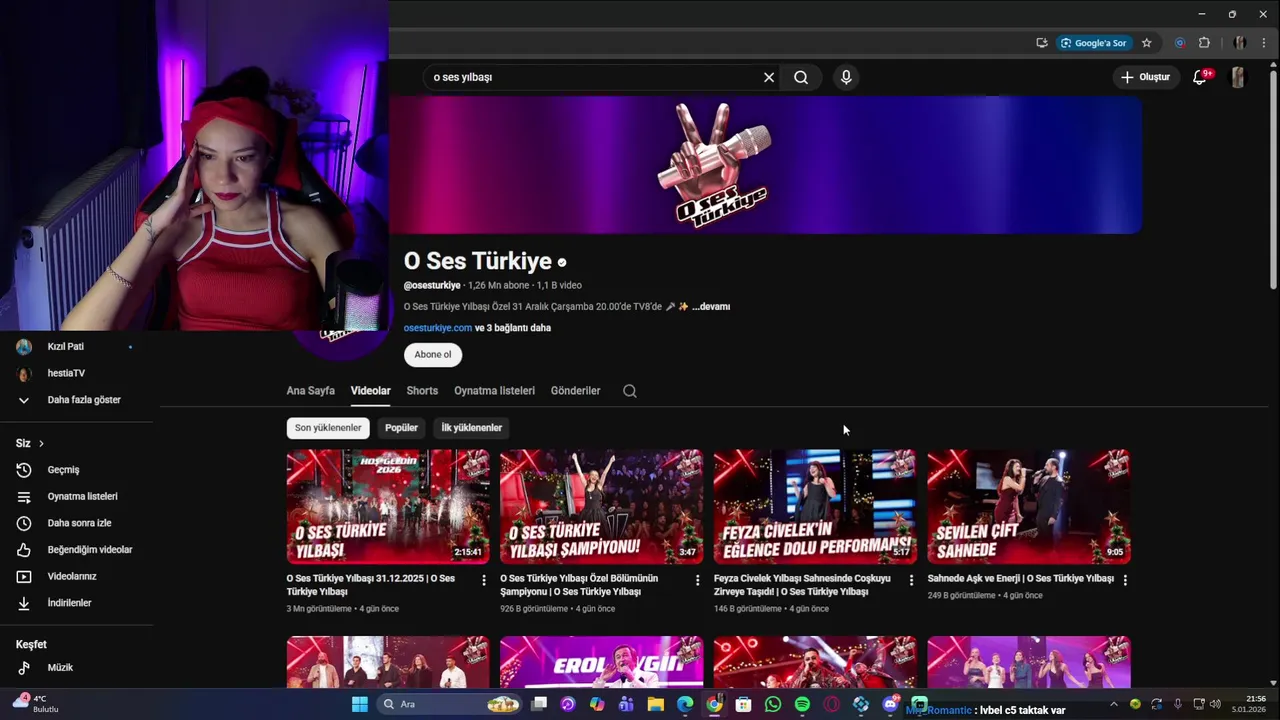Open Discord from the taskbar

tap(890, 704)
